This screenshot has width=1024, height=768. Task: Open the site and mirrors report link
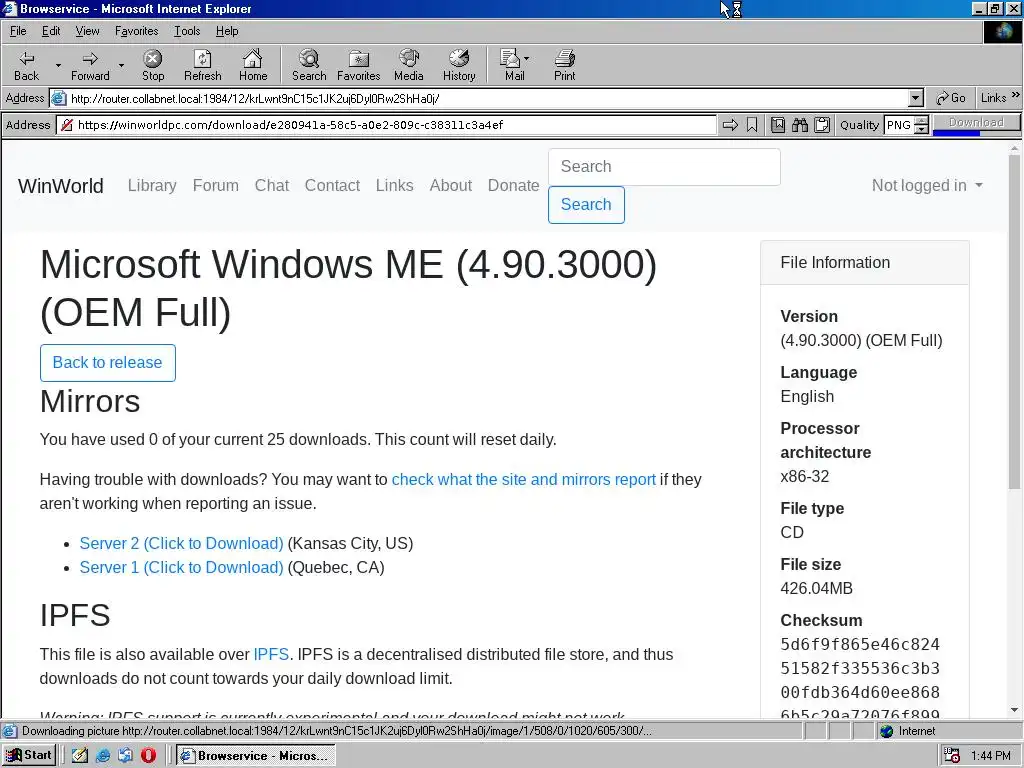[x=524, y=479]
